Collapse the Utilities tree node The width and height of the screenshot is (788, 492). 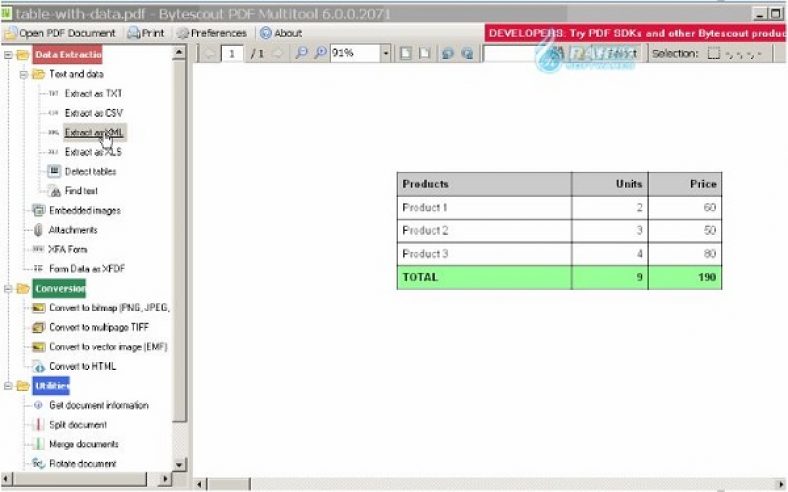[8, 386]
